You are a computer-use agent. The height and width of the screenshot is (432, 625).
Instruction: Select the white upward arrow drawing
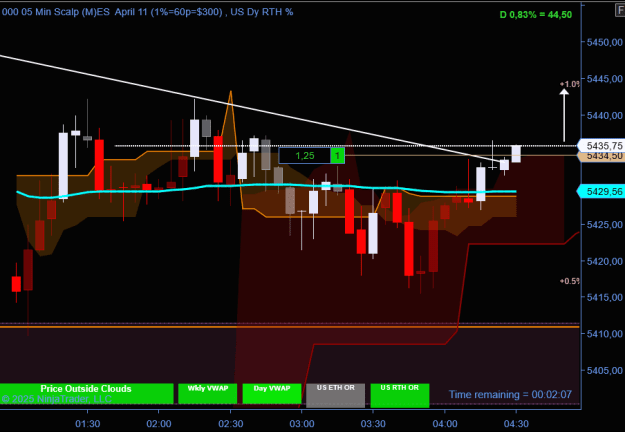click(564, 115)
